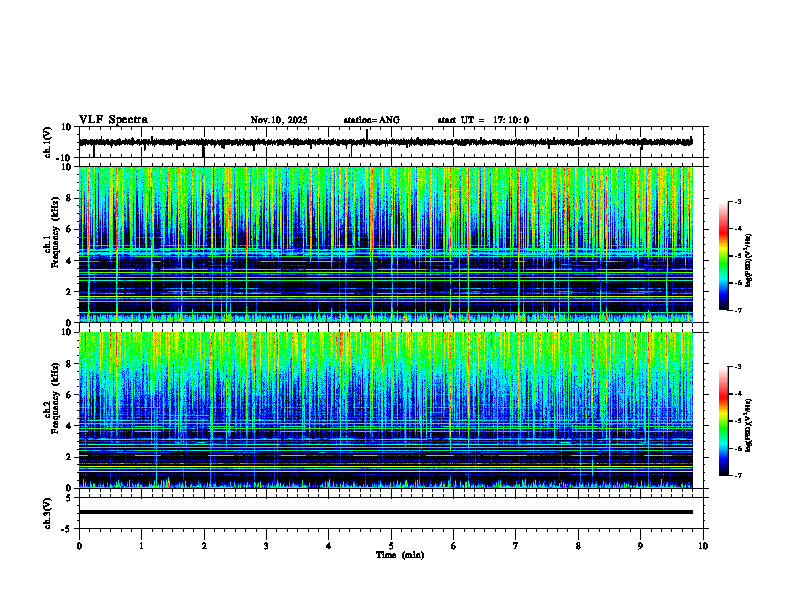This screenshot has height=612, width=792.
Task: Click tick label "10" on the Time axis
Action: coord(703,546)
